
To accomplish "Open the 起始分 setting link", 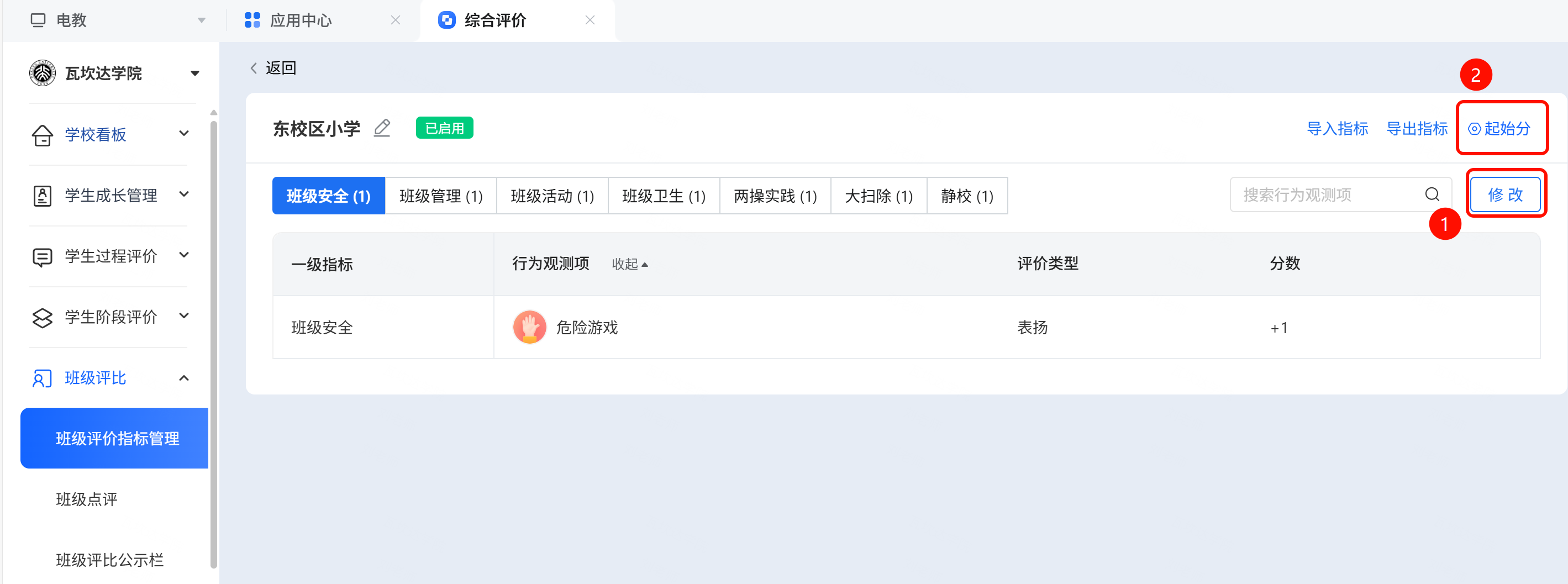I will coord(1499,129).
